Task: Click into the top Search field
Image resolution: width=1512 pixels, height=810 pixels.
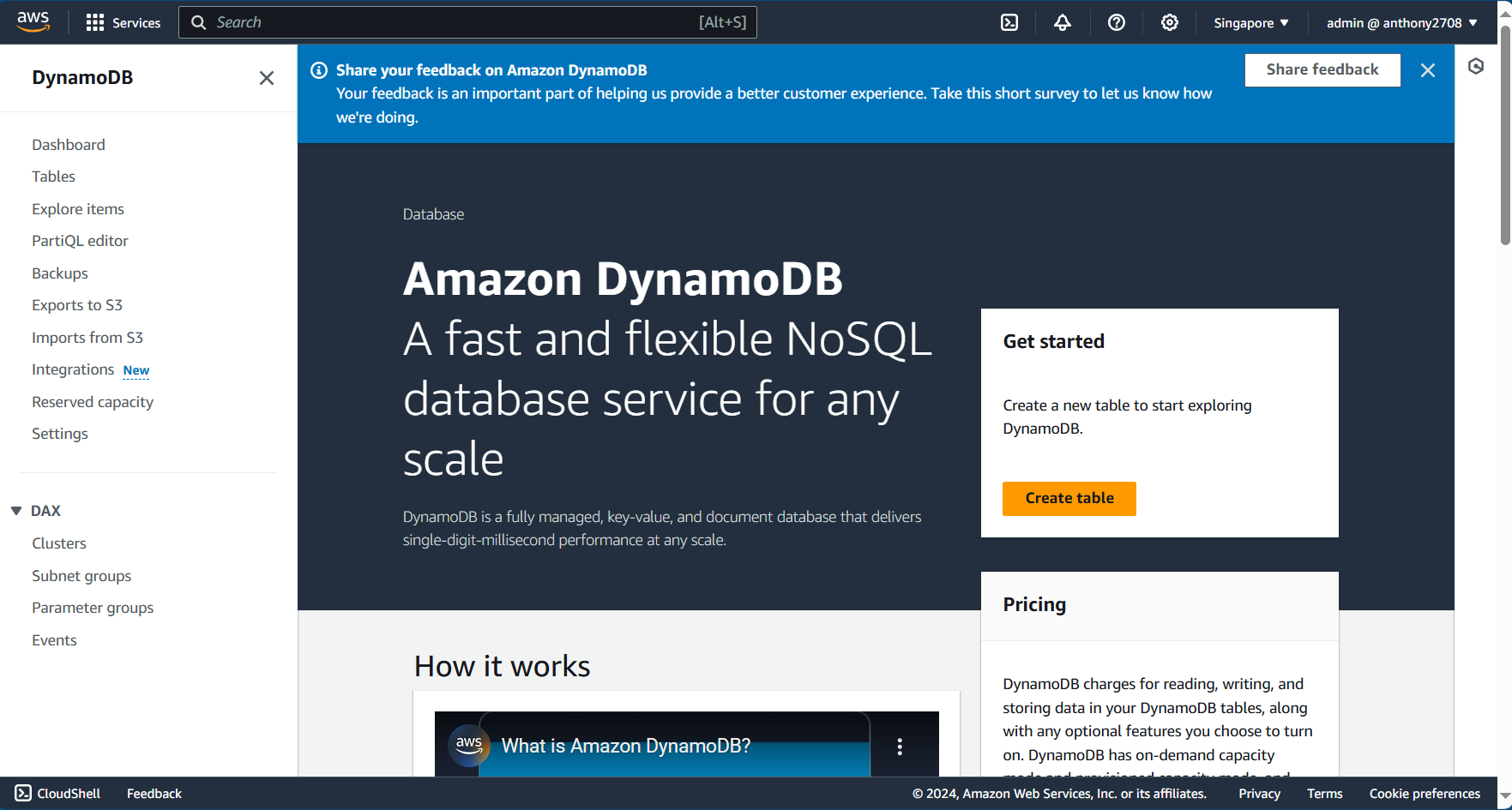Action: click(x=467, y=22)
